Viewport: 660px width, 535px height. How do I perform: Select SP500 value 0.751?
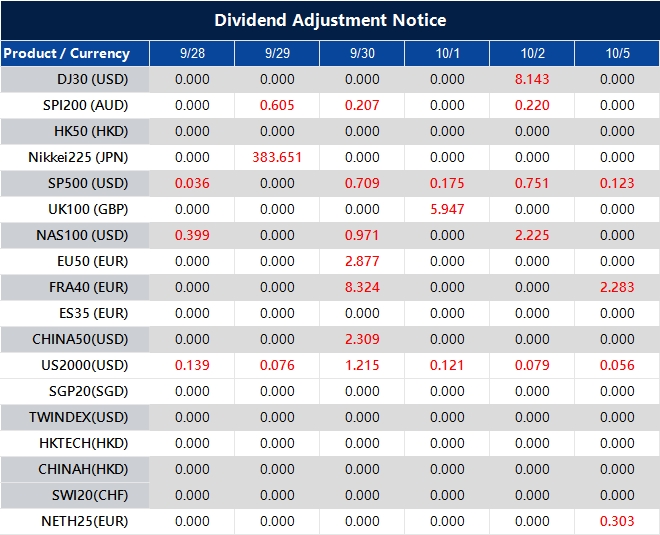[x=532, y=184]
